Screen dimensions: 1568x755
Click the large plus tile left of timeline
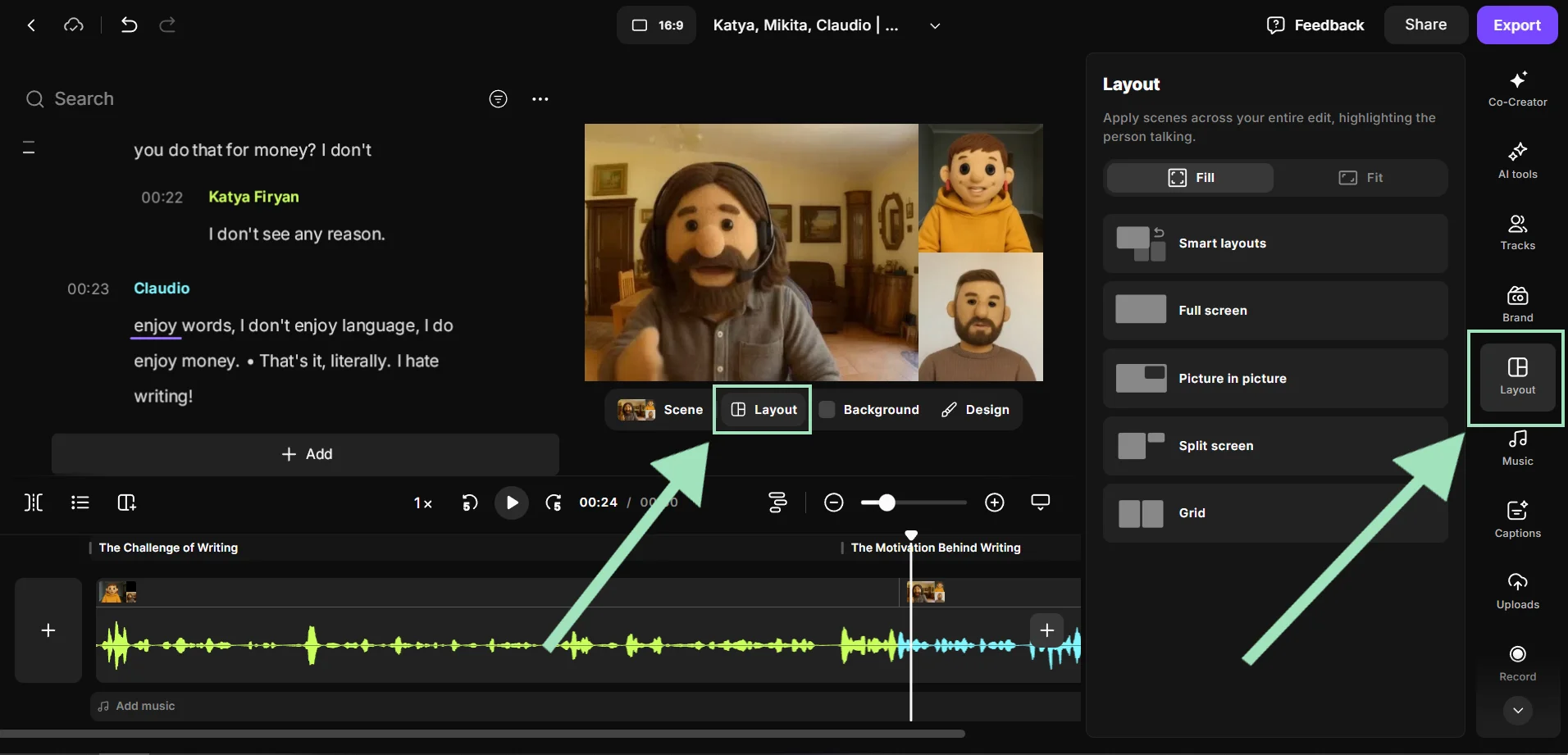click(48, 630)
